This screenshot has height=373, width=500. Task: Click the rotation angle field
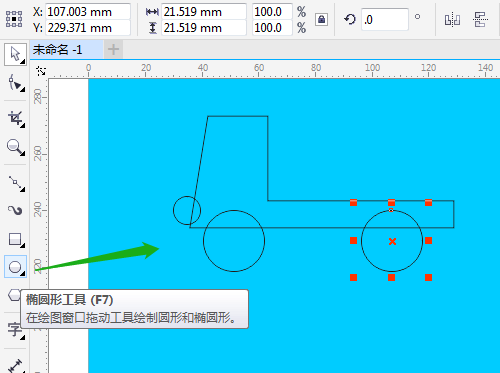click(385, 20)
